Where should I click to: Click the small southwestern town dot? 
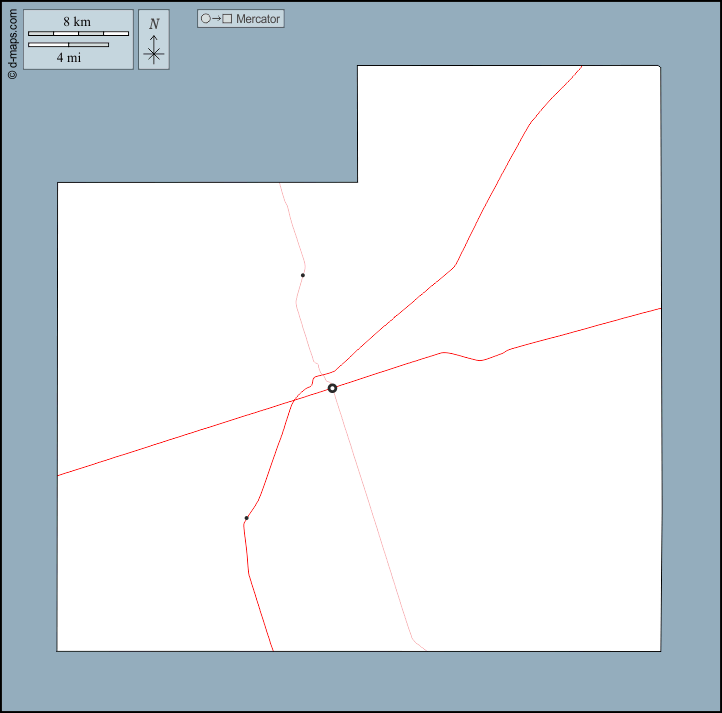coord(246,518)
